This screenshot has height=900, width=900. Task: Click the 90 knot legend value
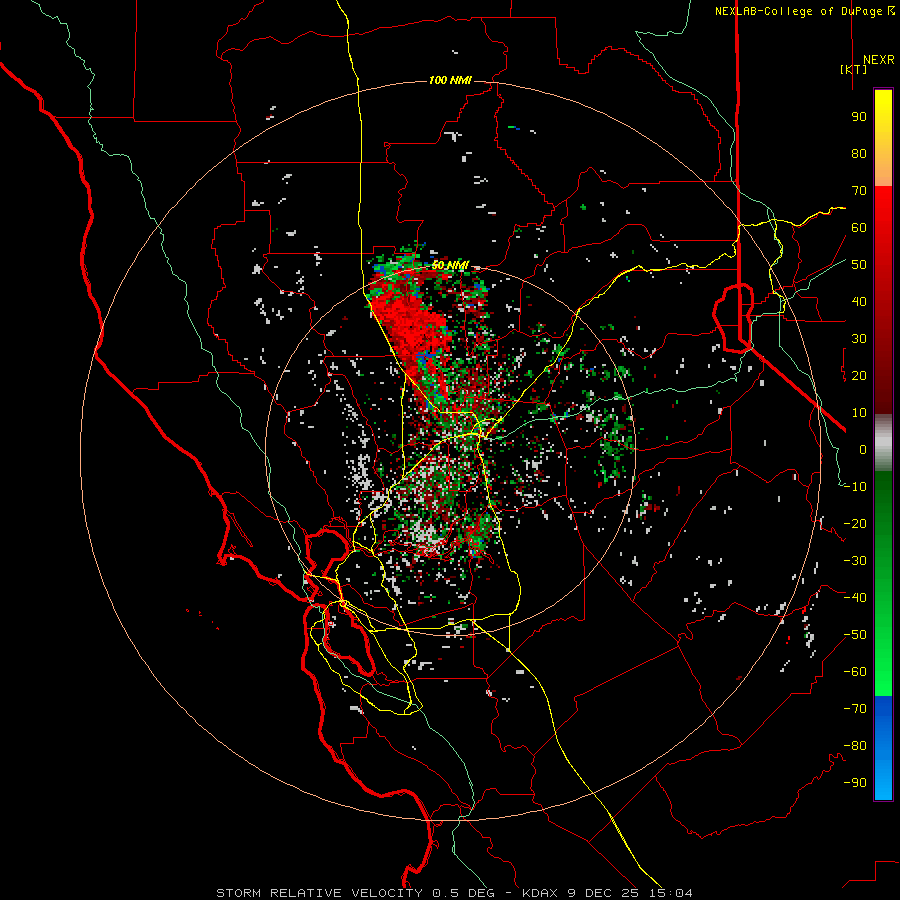point(859,117)
